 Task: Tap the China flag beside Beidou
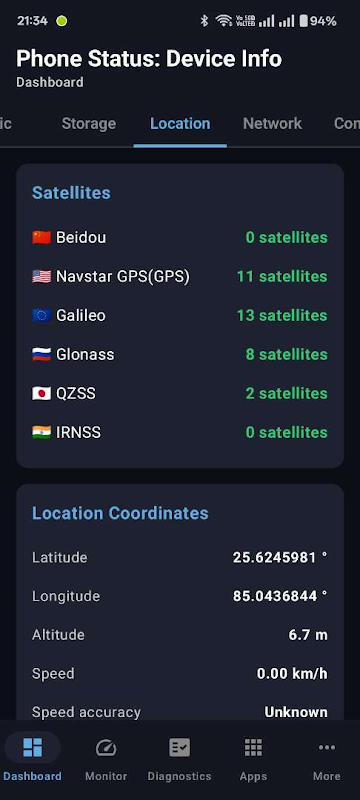pyautogui.click(x=41, y=237)
